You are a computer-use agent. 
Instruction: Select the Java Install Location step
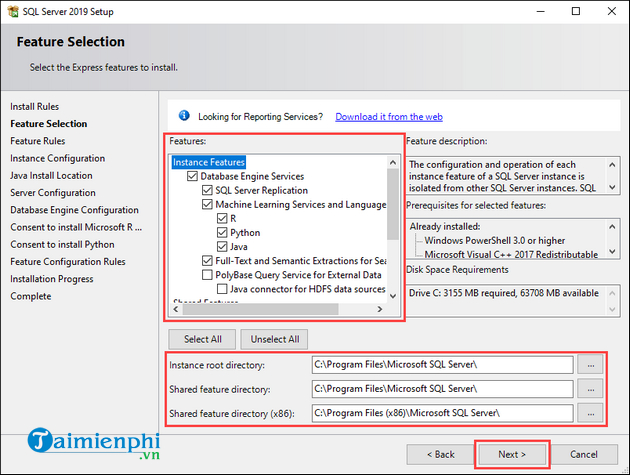coord(51,176)
